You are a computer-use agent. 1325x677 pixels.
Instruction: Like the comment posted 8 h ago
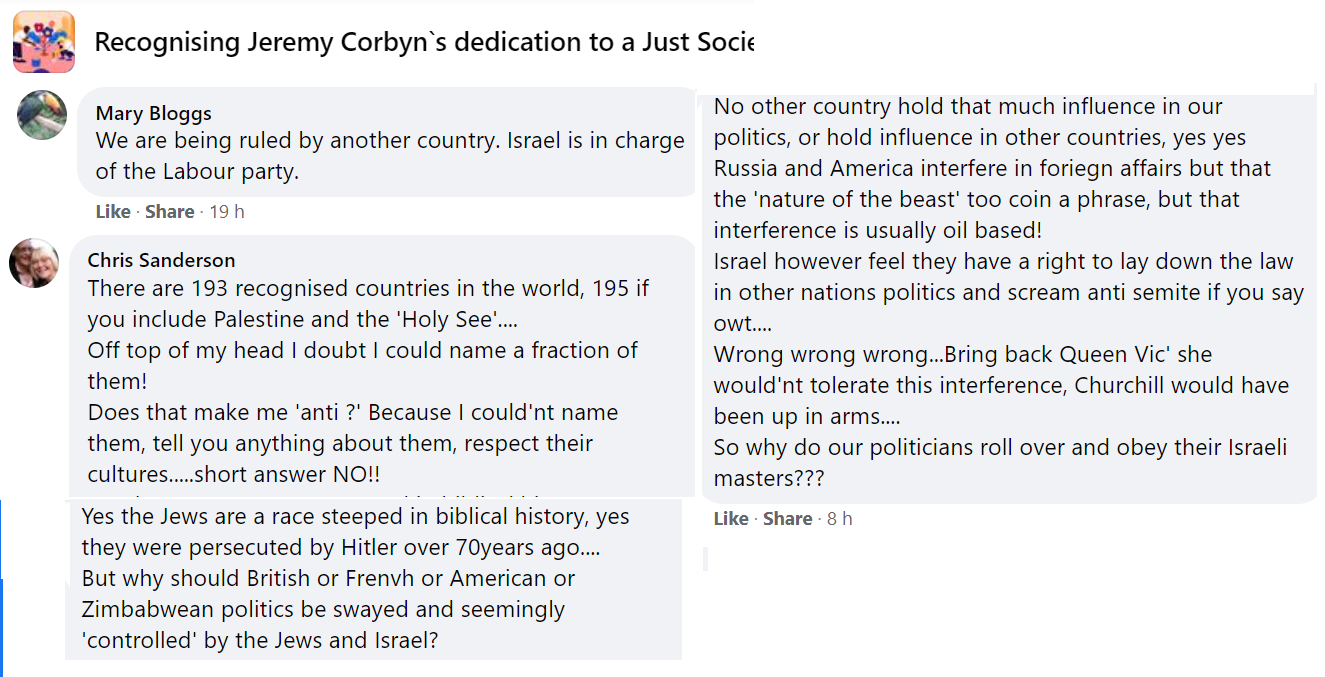point(731,518)
